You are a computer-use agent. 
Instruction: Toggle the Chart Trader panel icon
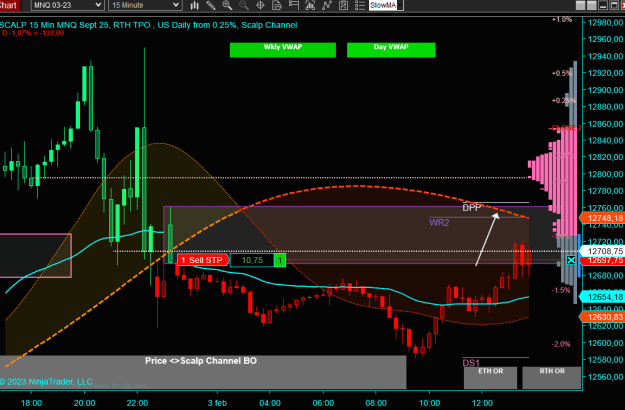(293, 5)
